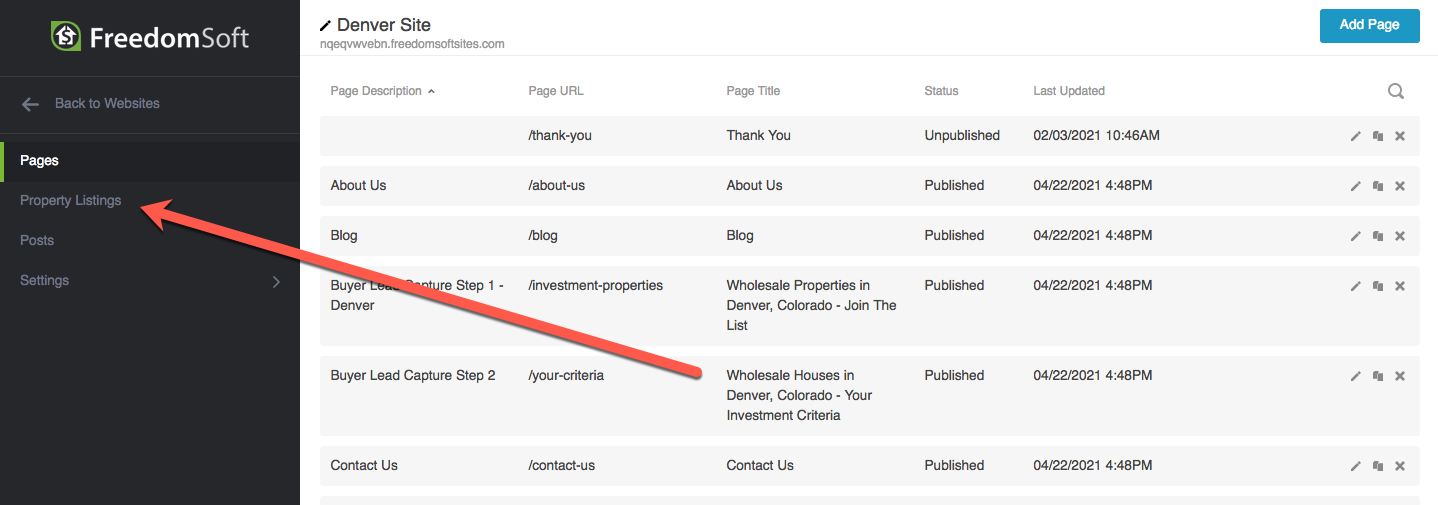This screenshot has width=1438, height=505.
Task: Duplicate the Blog page using copy icon
Action: pos(1378,236)
